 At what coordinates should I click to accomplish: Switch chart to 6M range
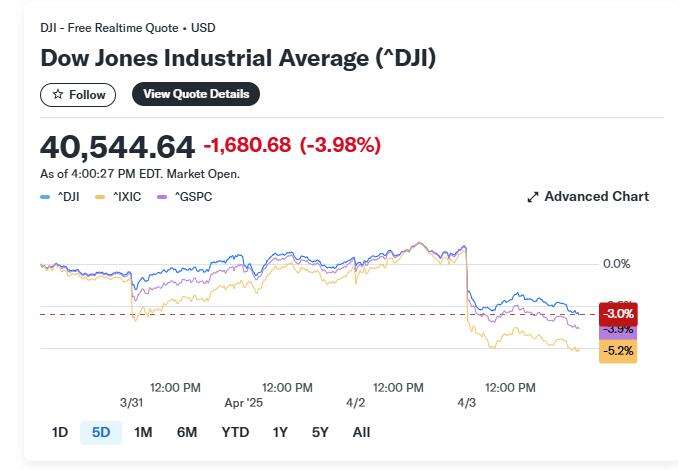coord(187,432)
